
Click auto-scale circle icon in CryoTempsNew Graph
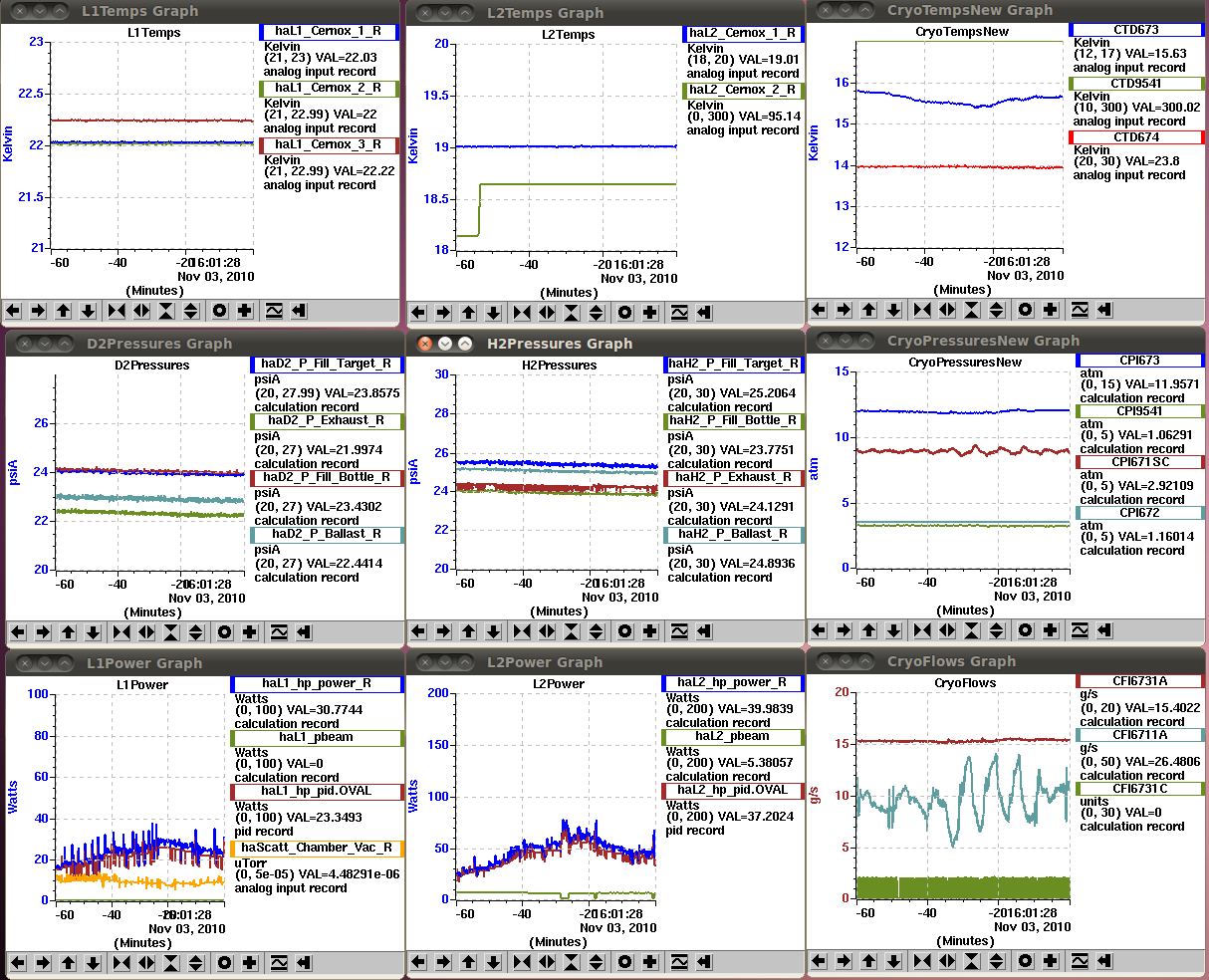(x=1025, y=310)
